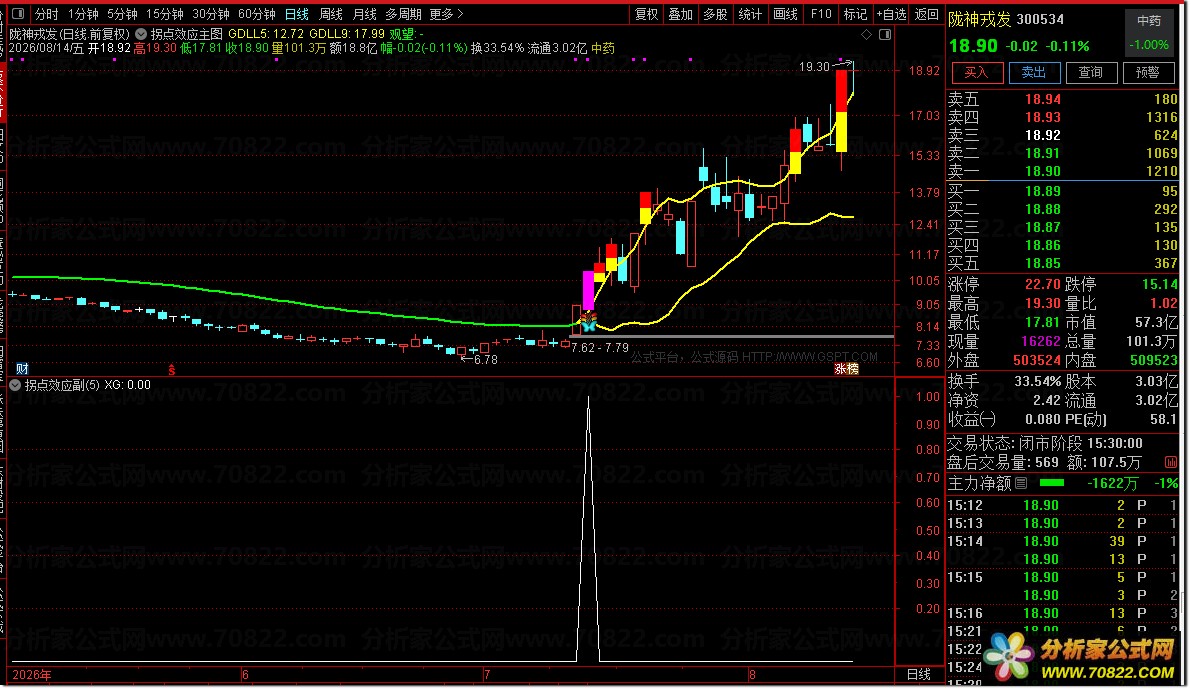Screen dimensions: 1191x689
Task: Open the 复权 adjustment menu
Action: tap(646, 14)
